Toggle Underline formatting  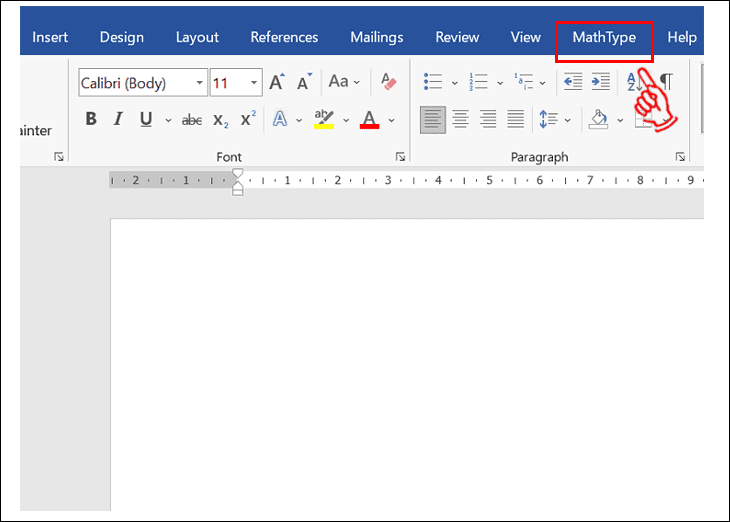(x=146, y=119)
